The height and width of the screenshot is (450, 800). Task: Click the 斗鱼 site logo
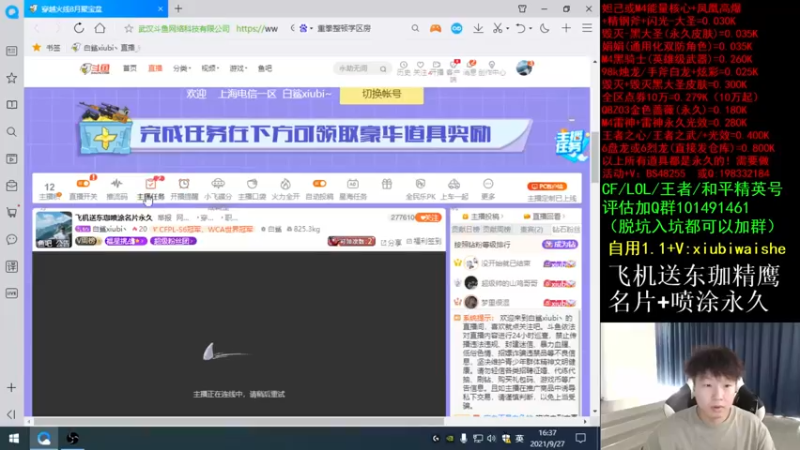[95, 68]
